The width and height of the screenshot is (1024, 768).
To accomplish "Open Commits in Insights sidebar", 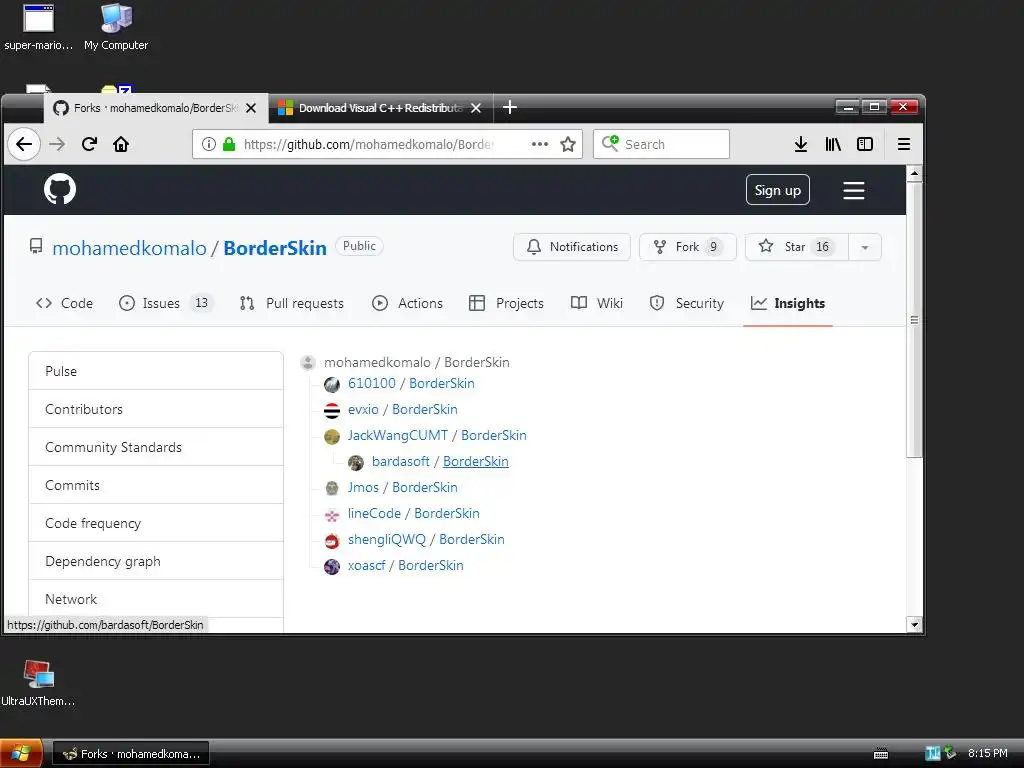I will click(156, 485).
